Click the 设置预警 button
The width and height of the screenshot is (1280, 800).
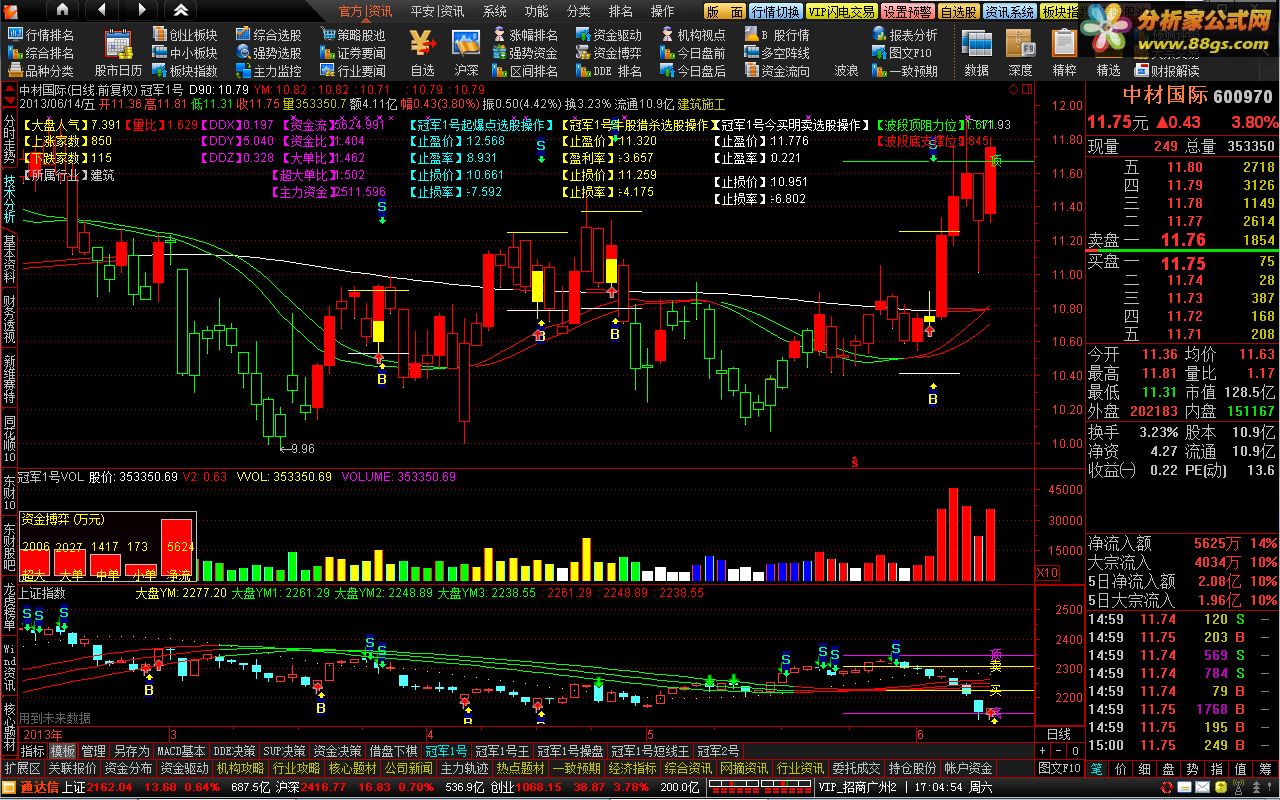908,11
